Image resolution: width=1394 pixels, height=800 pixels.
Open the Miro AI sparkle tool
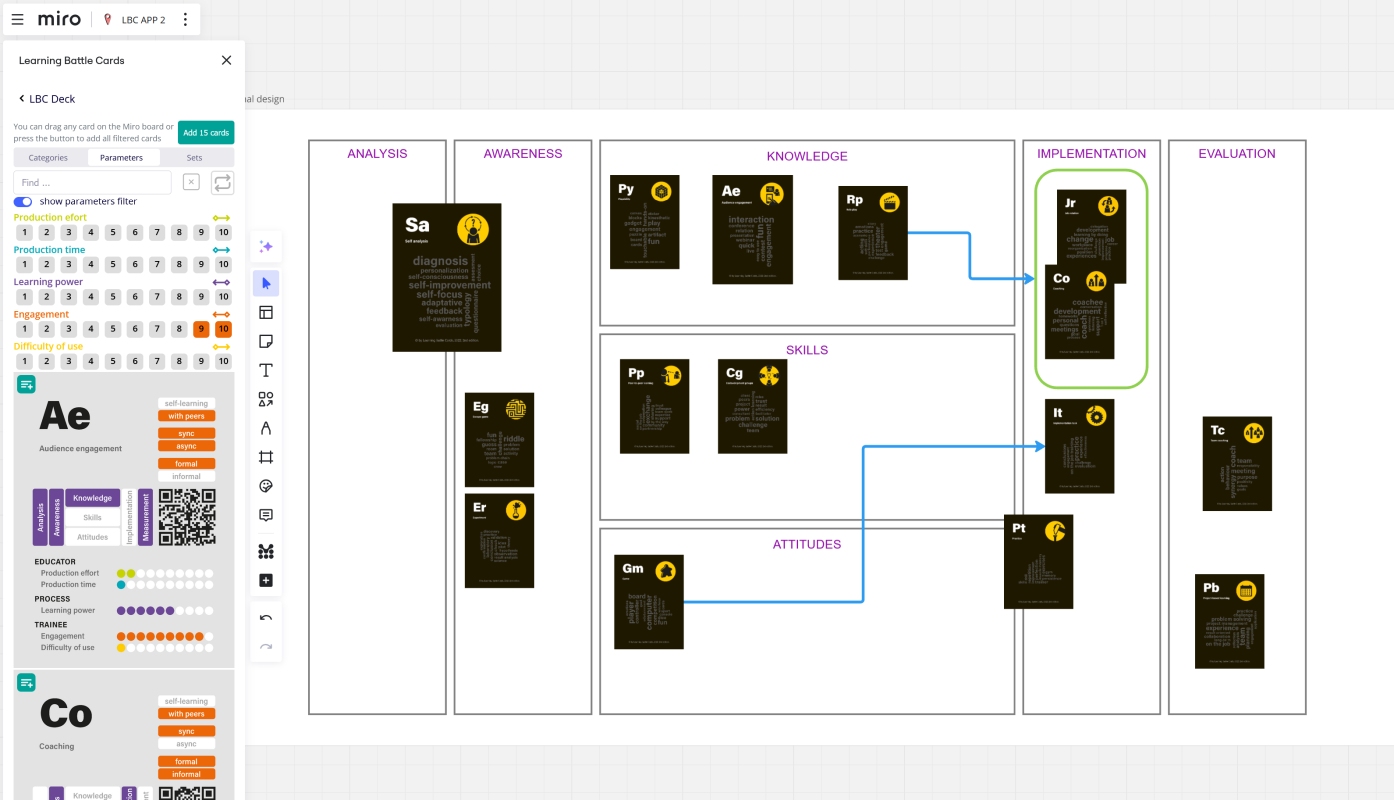(266, 247)
